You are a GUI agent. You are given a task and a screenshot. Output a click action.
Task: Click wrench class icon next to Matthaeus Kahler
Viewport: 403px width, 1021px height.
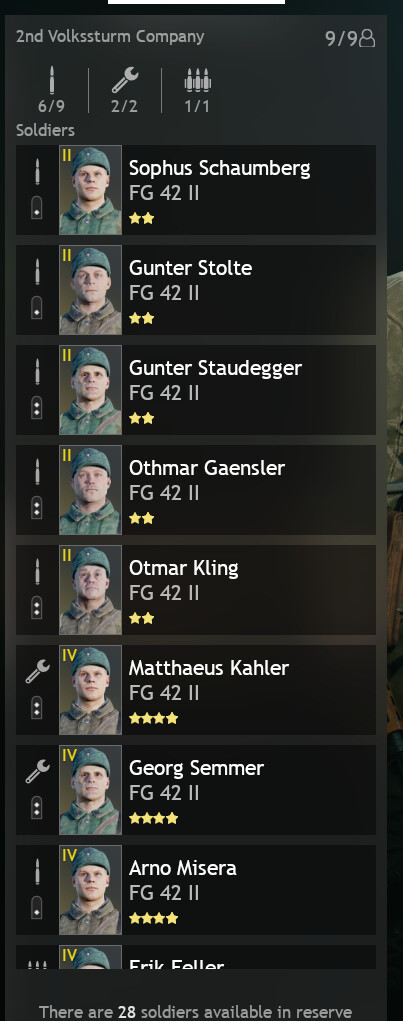coord(37,671)
